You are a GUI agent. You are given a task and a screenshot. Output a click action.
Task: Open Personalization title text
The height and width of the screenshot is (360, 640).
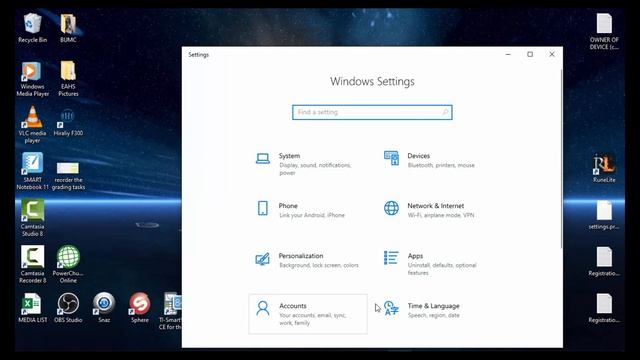click(x=301, y=256)
